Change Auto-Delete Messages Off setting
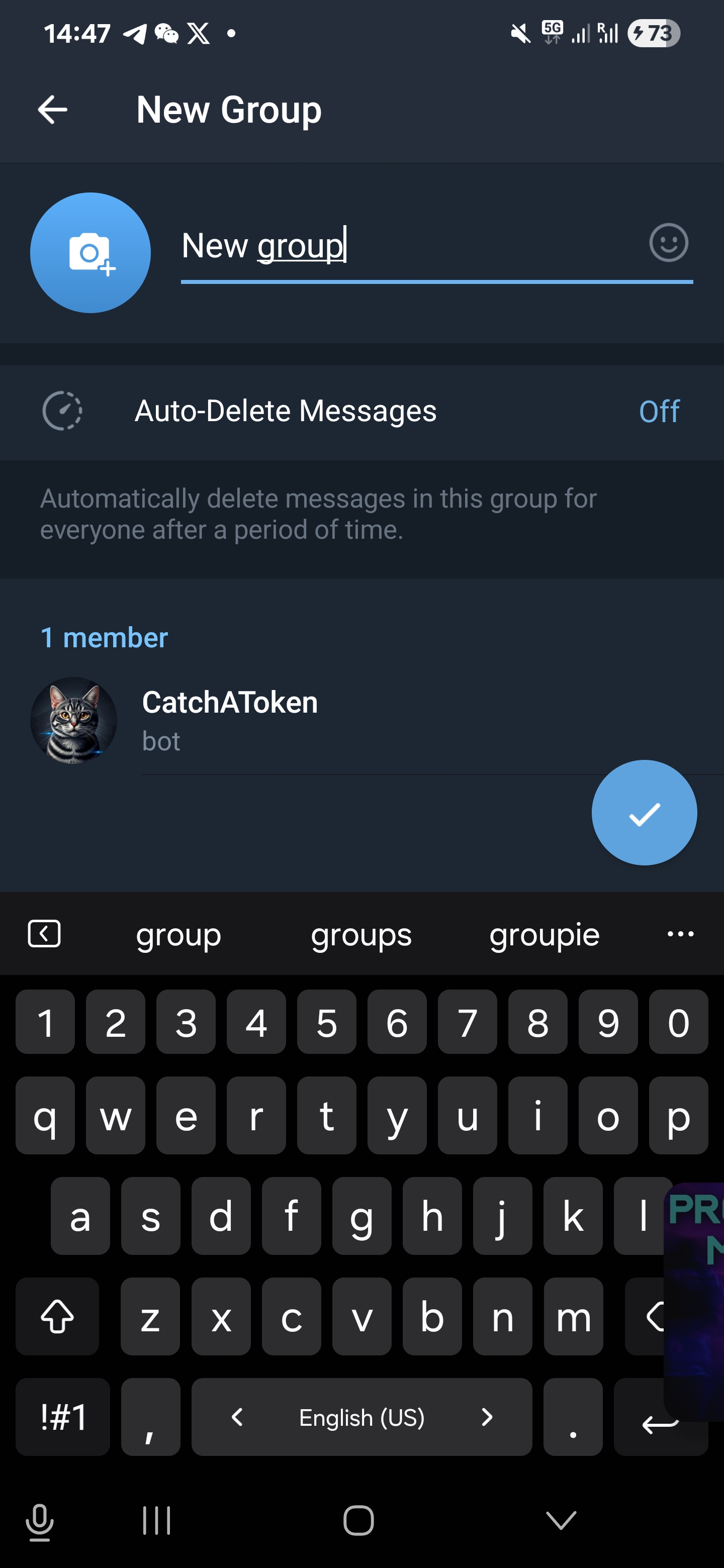Viewport: 724px width, 1568px height. pyautogui.click(x=659, y=412)
